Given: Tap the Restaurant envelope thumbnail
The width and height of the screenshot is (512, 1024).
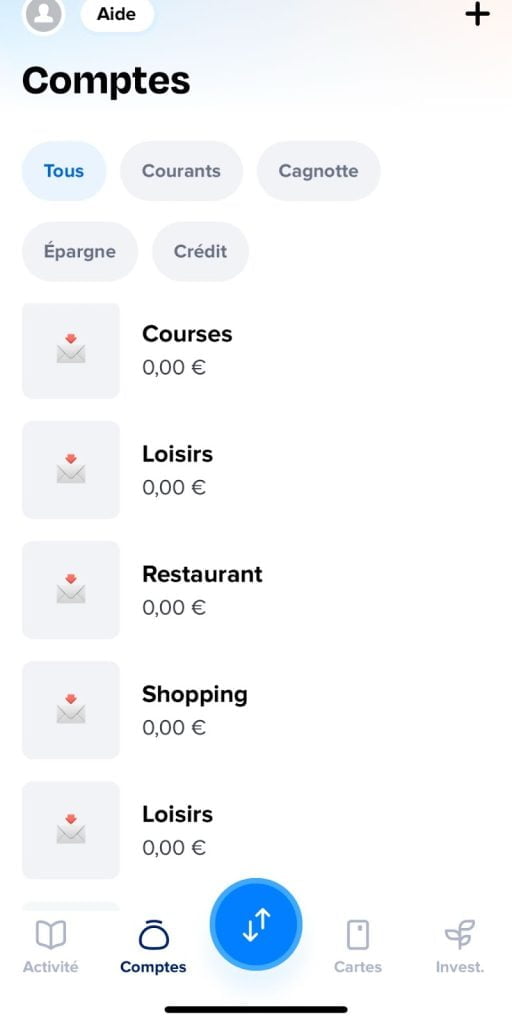Looking at the screenshot, I should [71, 590].
